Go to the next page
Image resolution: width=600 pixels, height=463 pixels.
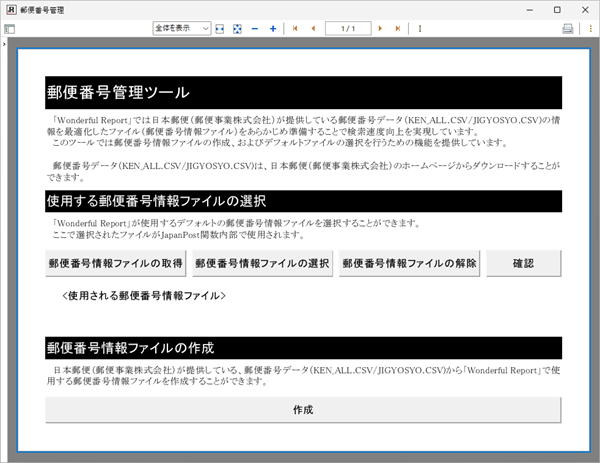tap(380, 28)
